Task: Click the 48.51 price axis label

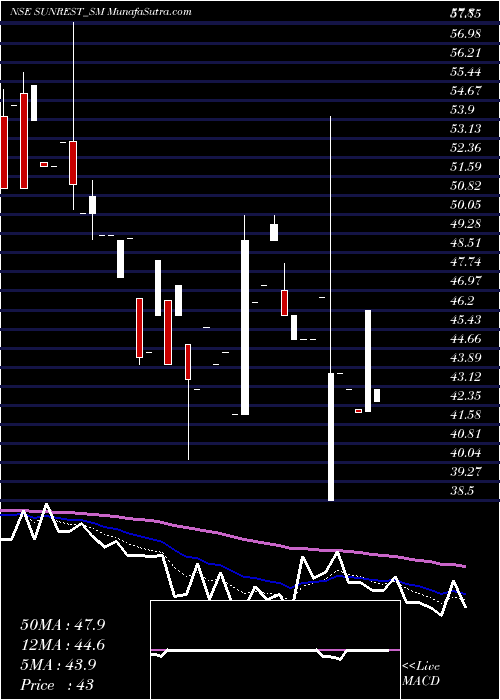Action: click(465, 243)
